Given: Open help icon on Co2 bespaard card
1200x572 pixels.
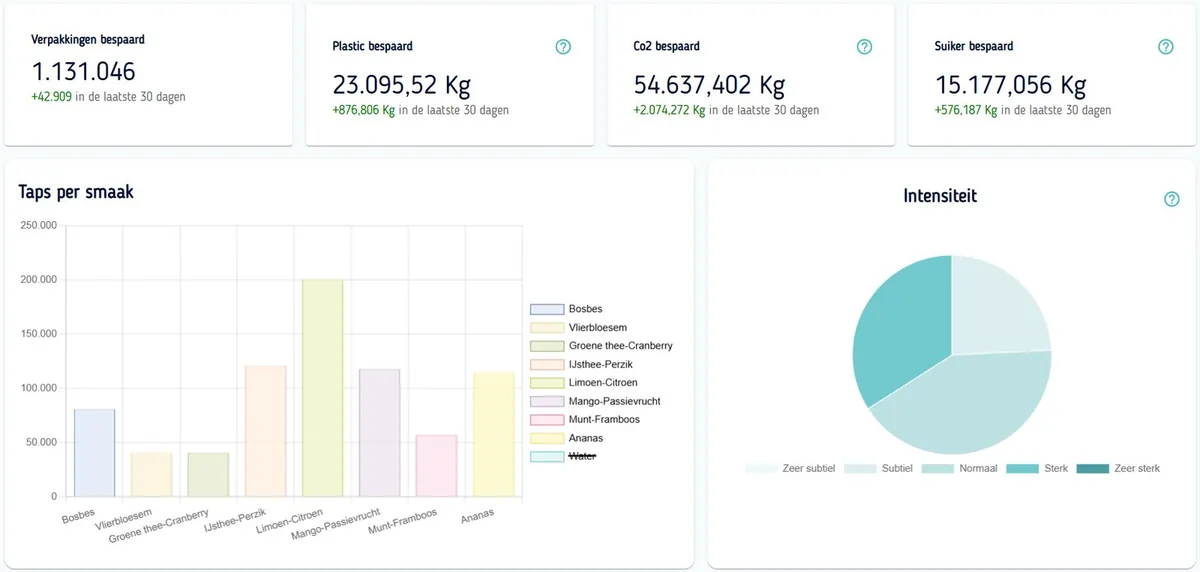Looking at the screenshot, I should pyautogui.click(x=864, y=47).
